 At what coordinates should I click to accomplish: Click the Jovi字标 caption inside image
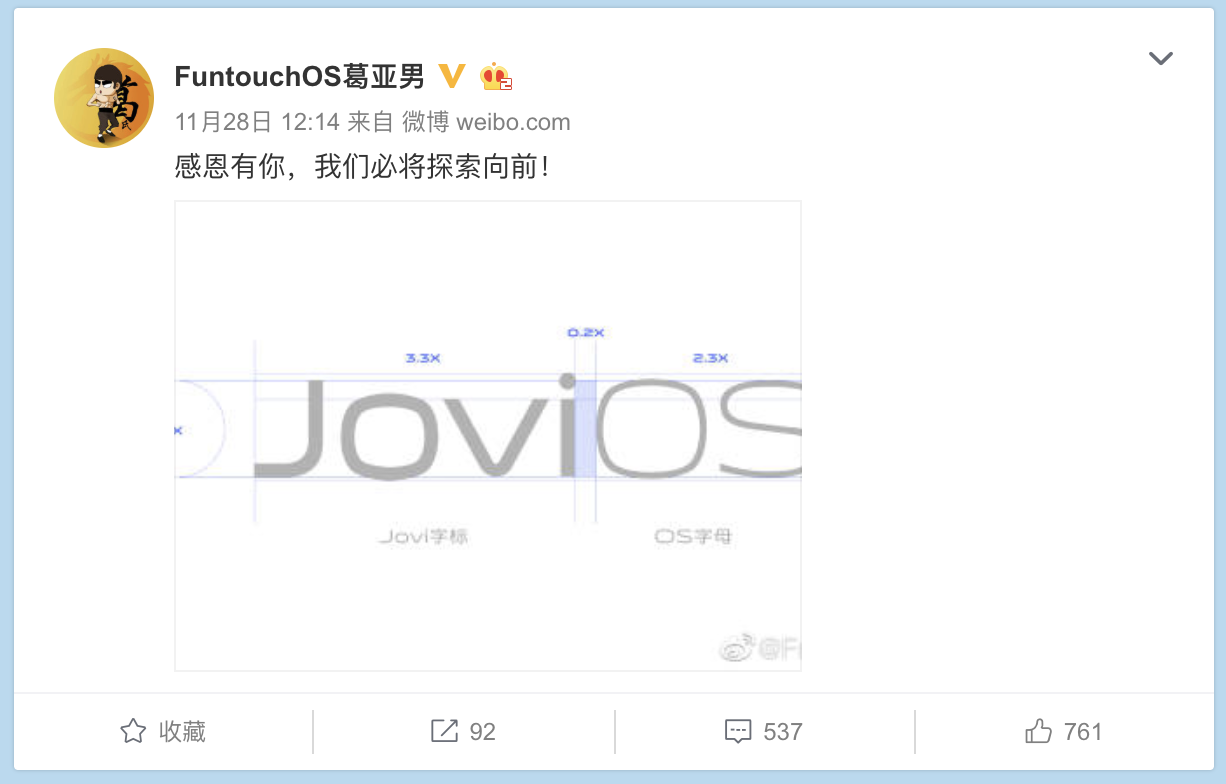[424, 537]
